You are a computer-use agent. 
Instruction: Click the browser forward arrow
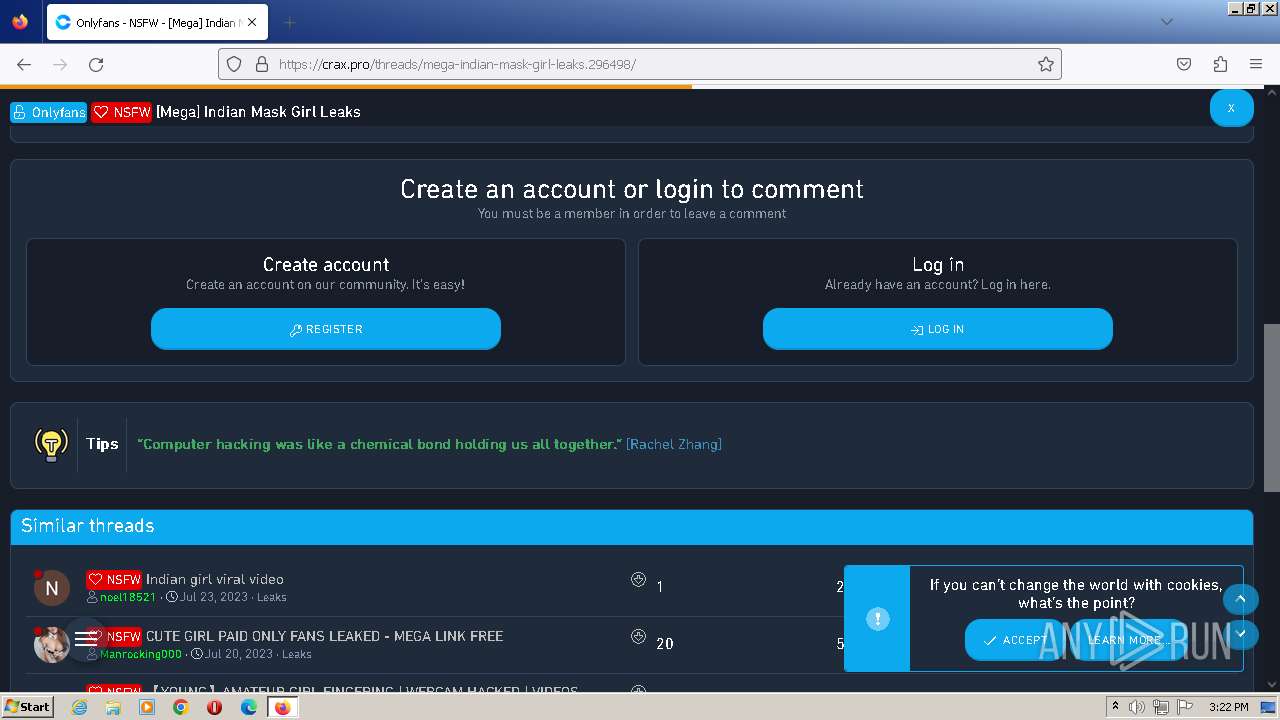tap(60, 64)
